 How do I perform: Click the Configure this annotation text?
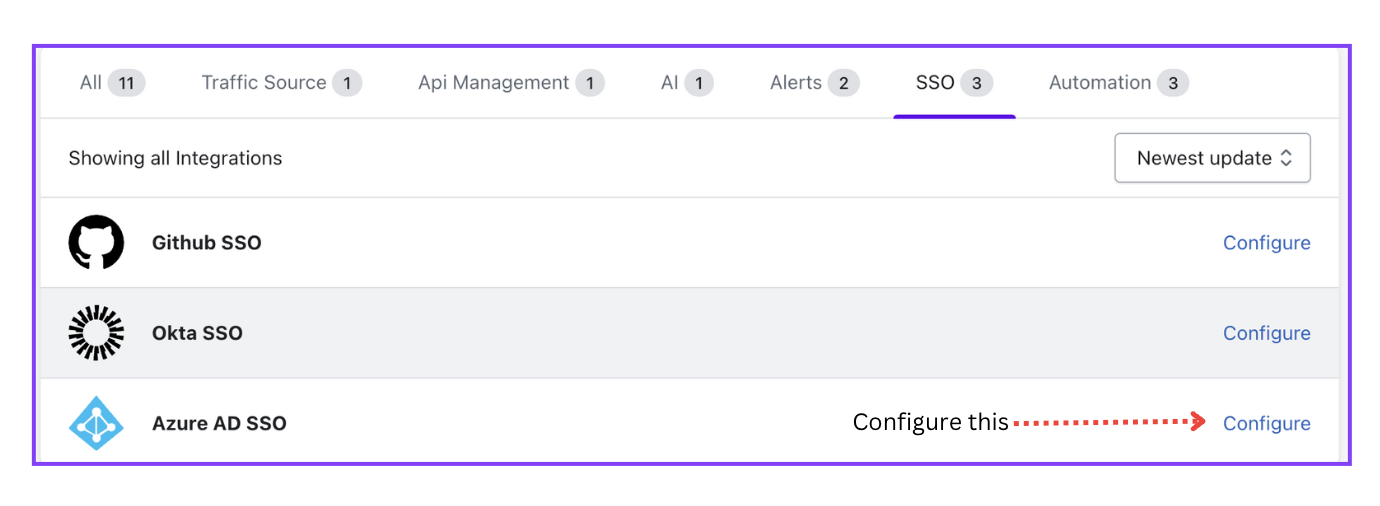930,423
